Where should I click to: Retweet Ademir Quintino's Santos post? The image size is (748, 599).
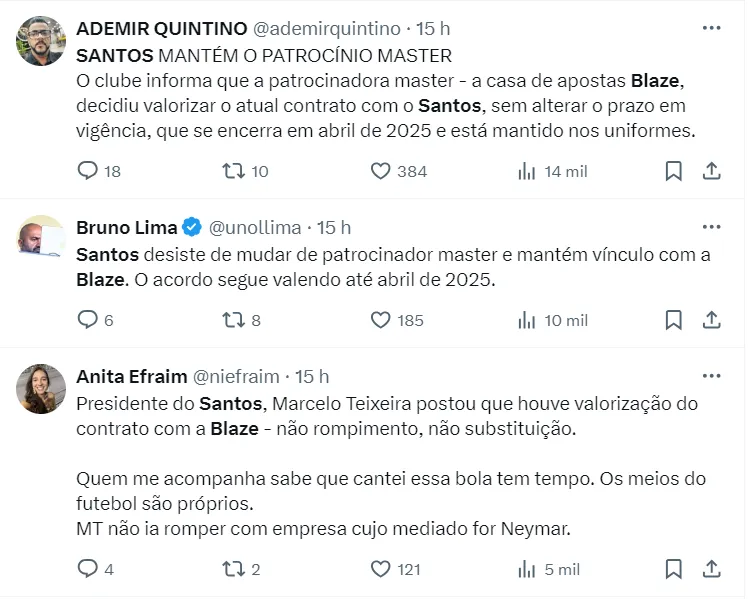point(232,171)
